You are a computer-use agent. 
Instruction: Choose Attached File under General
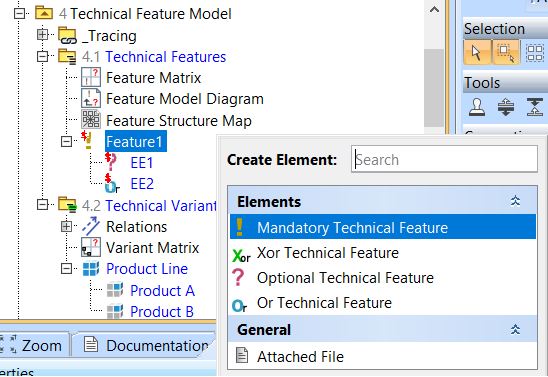click(x=383, y=356)
